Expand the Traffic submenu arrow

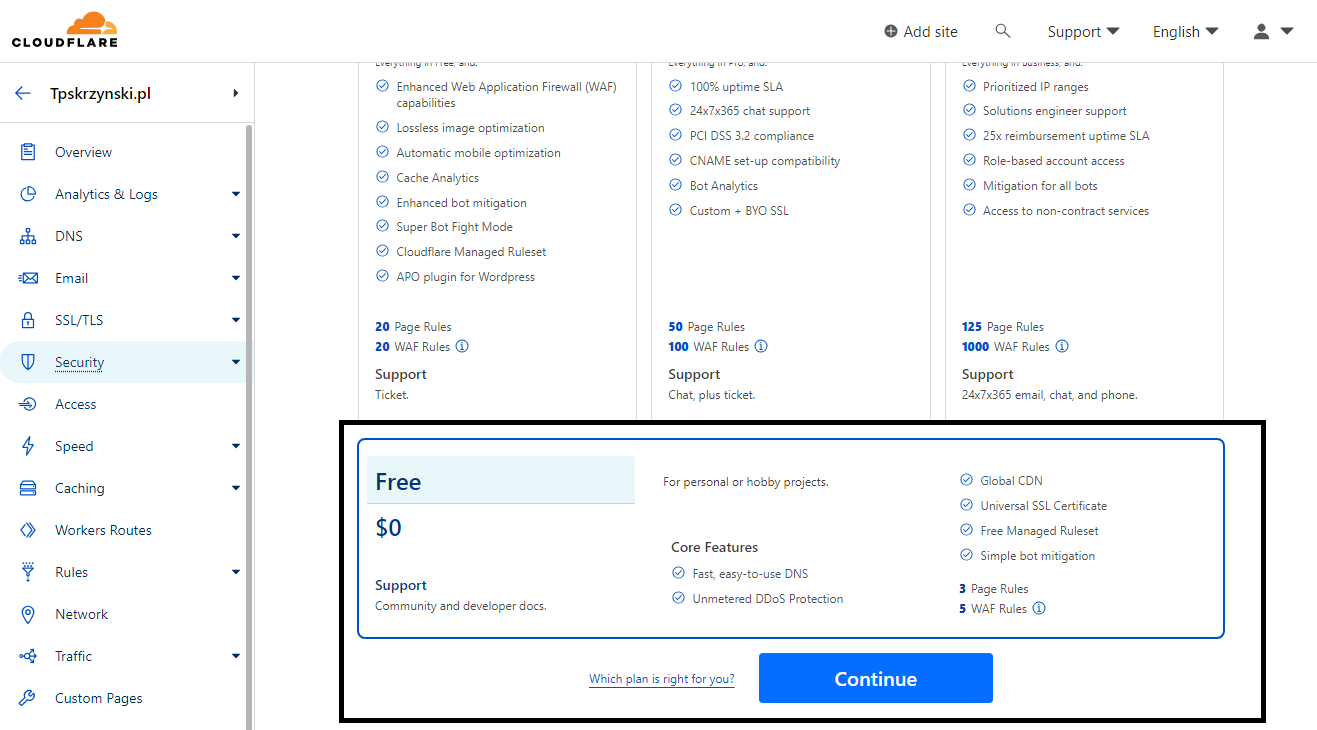(x=236, y=656)
